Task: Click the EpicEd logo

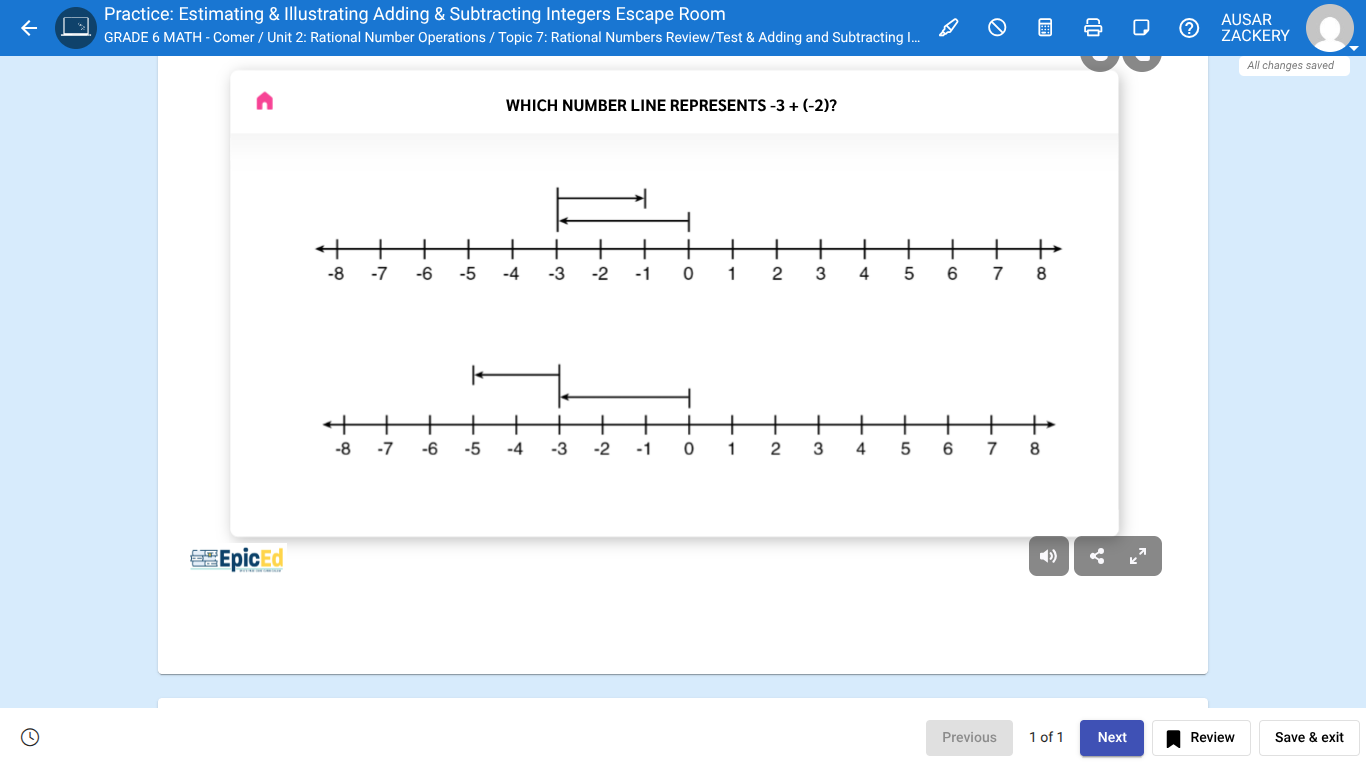Action: coord(236,559)
